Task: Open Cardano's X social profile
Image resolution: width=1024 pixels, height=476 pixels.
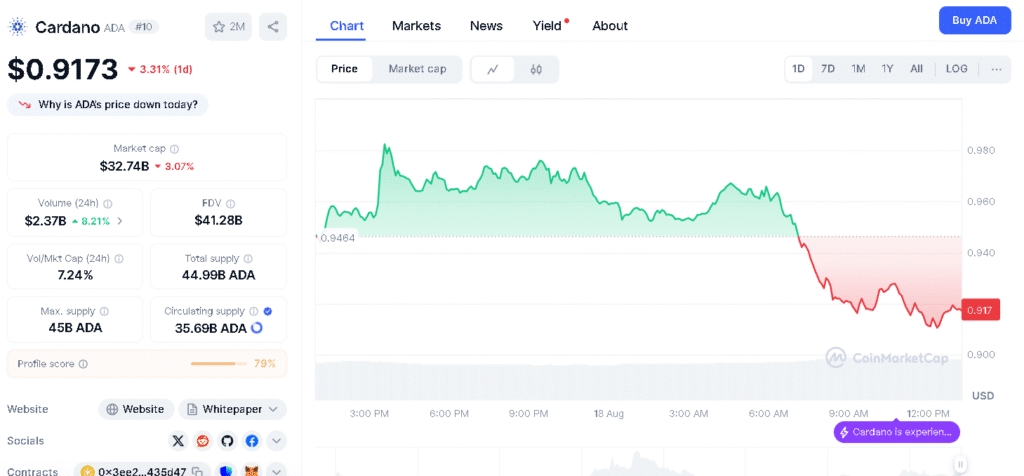Action: point(178,441)
